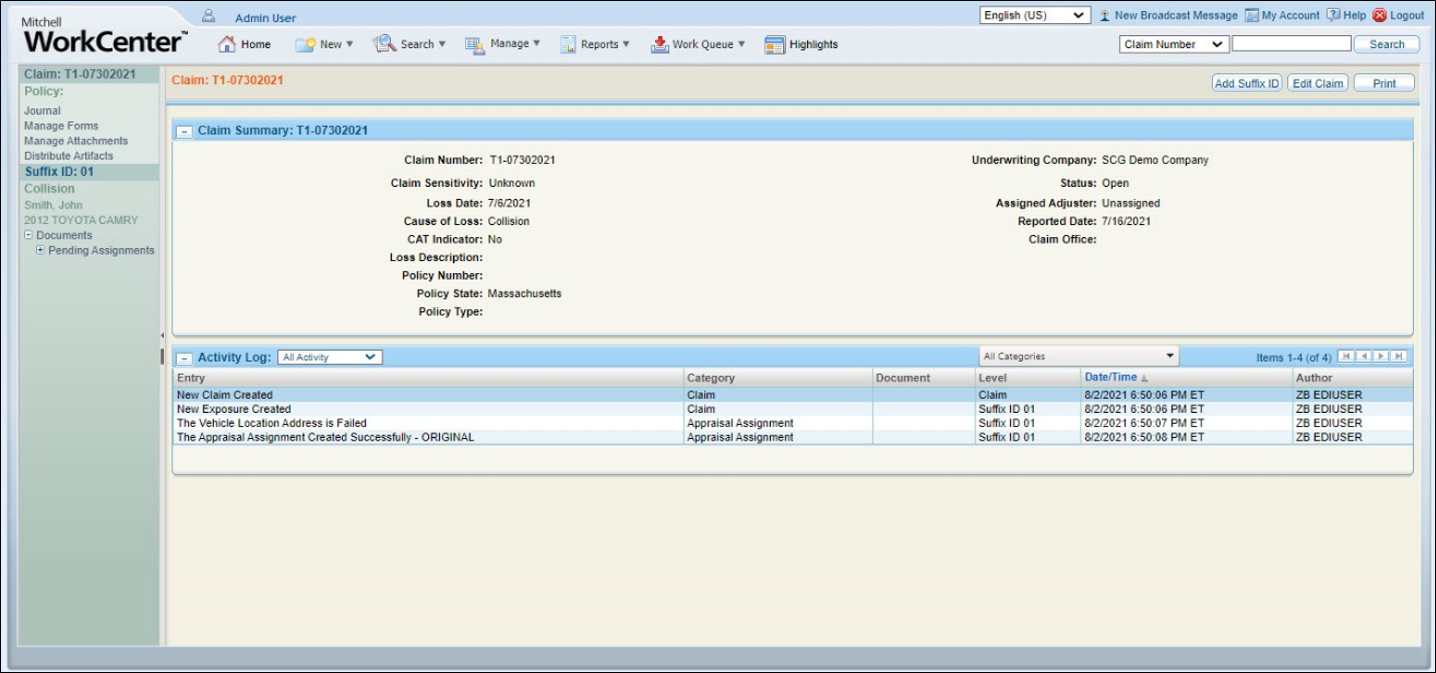Click the Help question mark icon

tap(1333, 16)
